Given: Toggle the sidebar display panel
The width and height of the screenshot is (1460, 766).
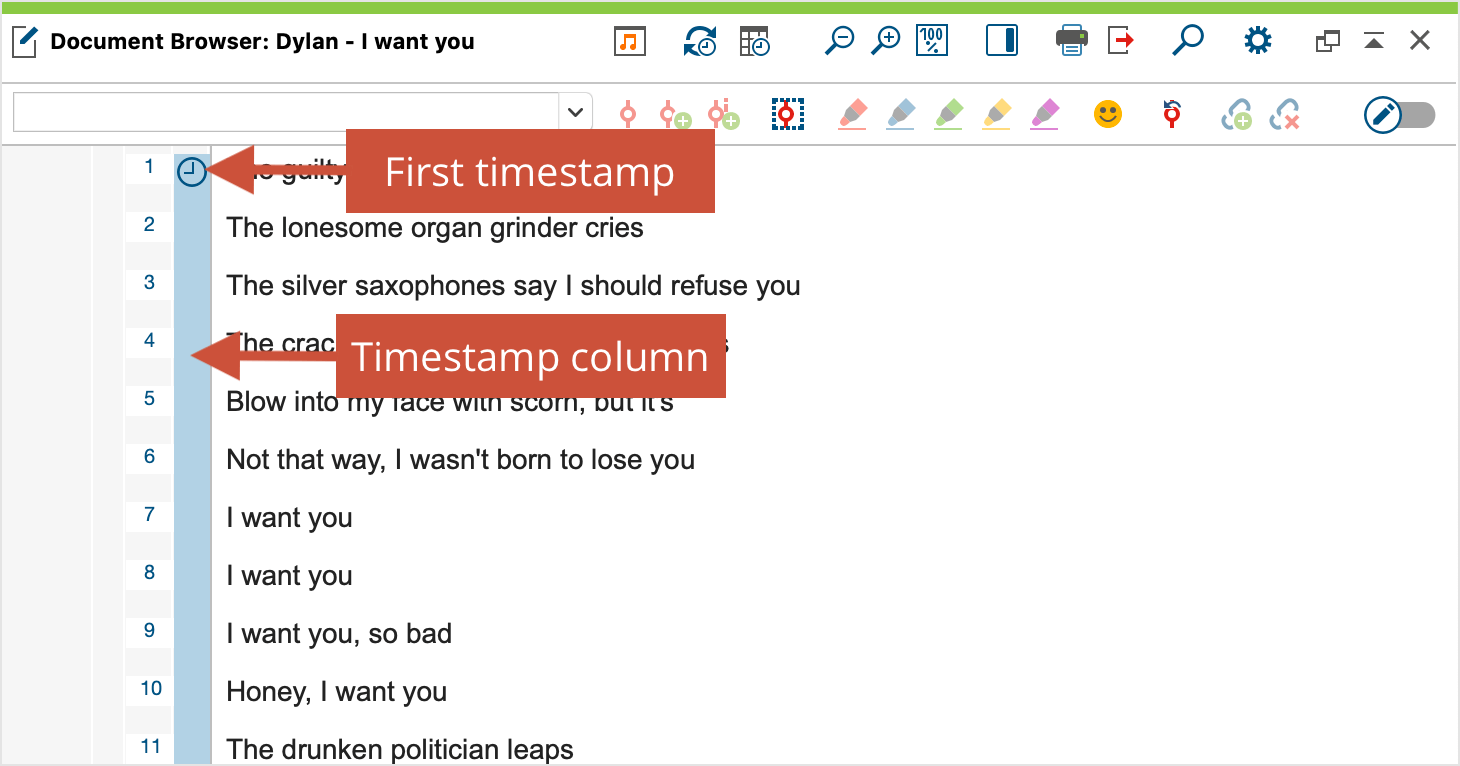Looking at the screenshot, I should [1001, 41].
